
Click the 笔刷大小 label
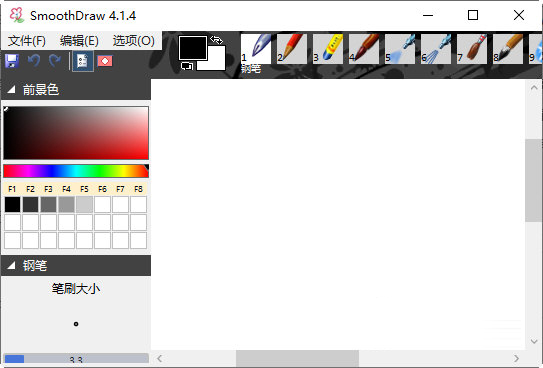point(76,288)
